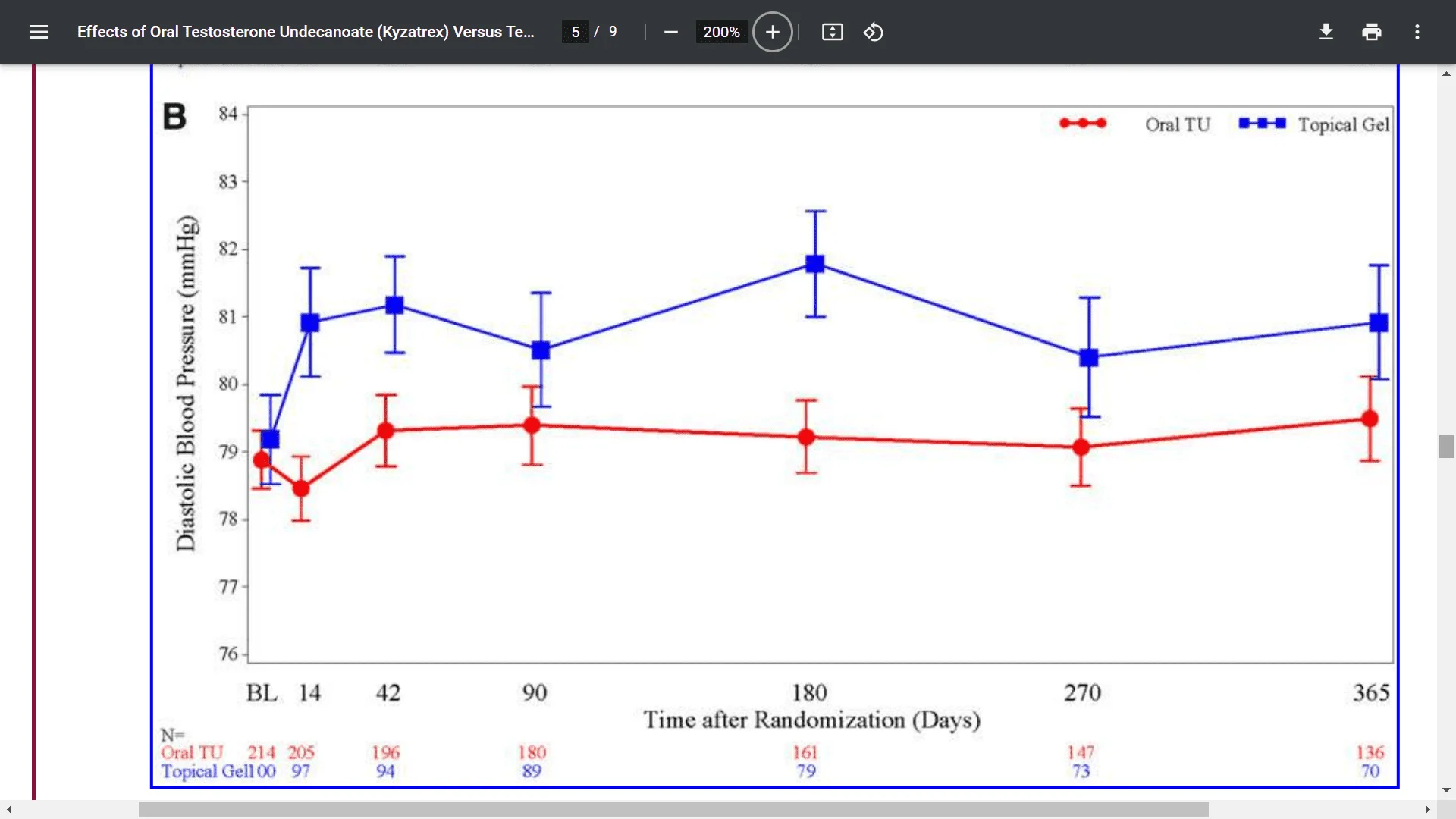Click the vertical scrollbar up arrow
The height and width of the screenshot is (819, 1456).
point(1446,74)
